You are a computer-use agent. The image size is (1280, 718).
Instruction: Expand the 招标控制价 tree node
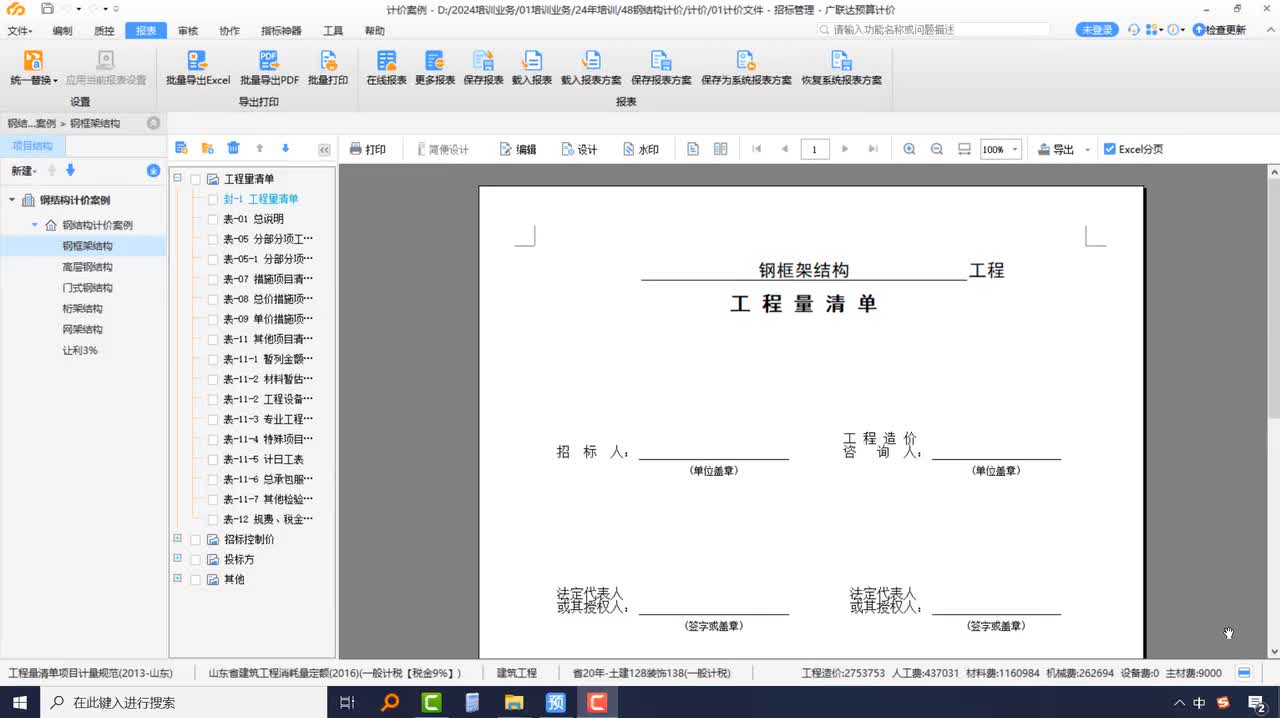(x=178, y=538)
